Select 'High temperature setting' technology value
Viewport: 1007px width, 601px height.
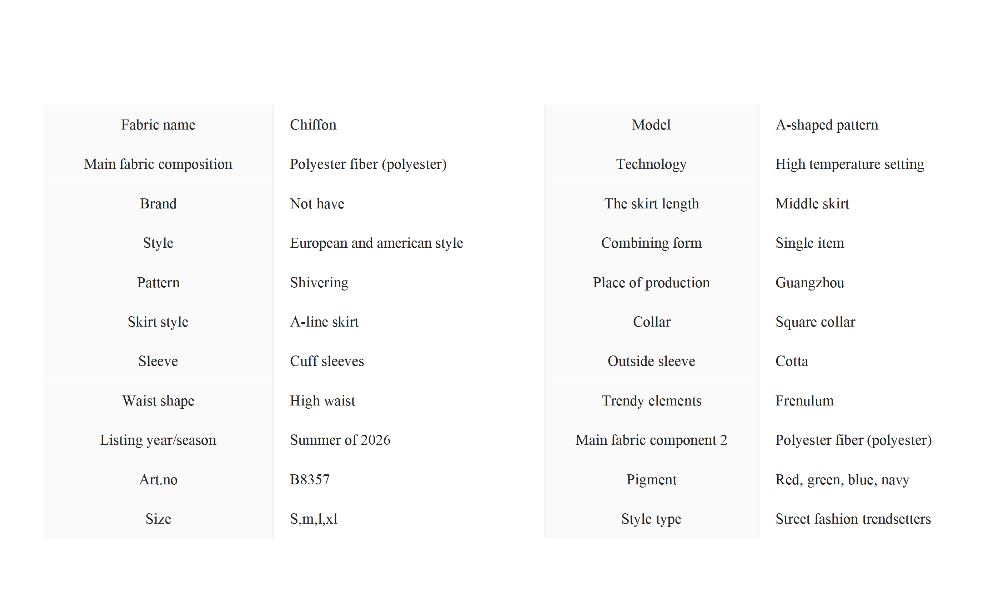click(x=849, y=164)
